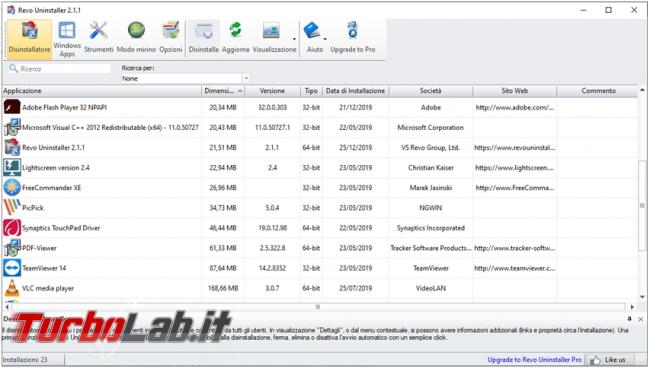
Task: Sort by the Commento column header
Action: tap(598, 91)
